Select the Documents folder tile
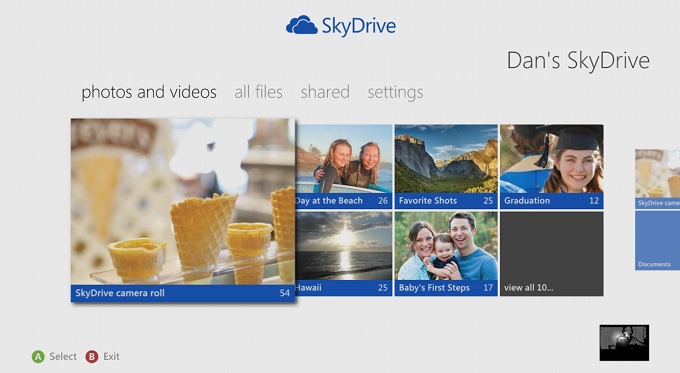Image resolution: width=680 pixels, height=373 pixels. pyautogui.click(x=657, y=240)
